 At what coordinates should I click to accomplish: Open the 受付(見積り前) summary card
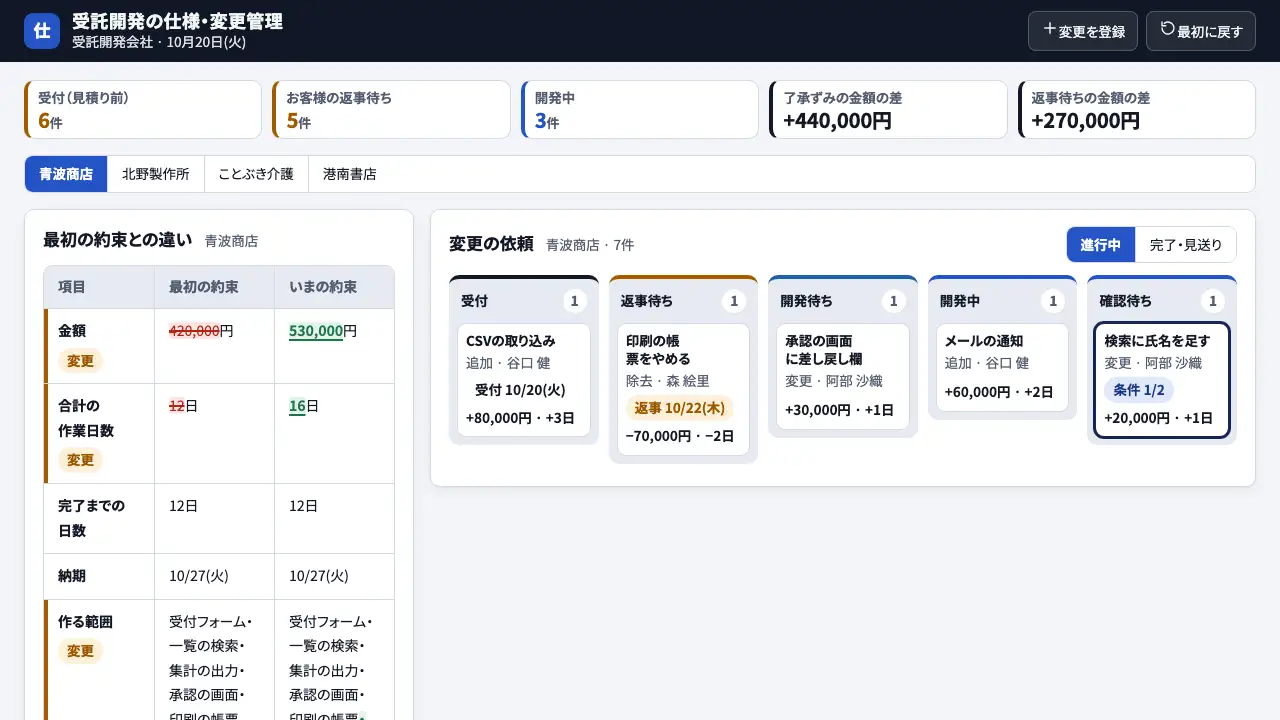click(x=143, y=109)
